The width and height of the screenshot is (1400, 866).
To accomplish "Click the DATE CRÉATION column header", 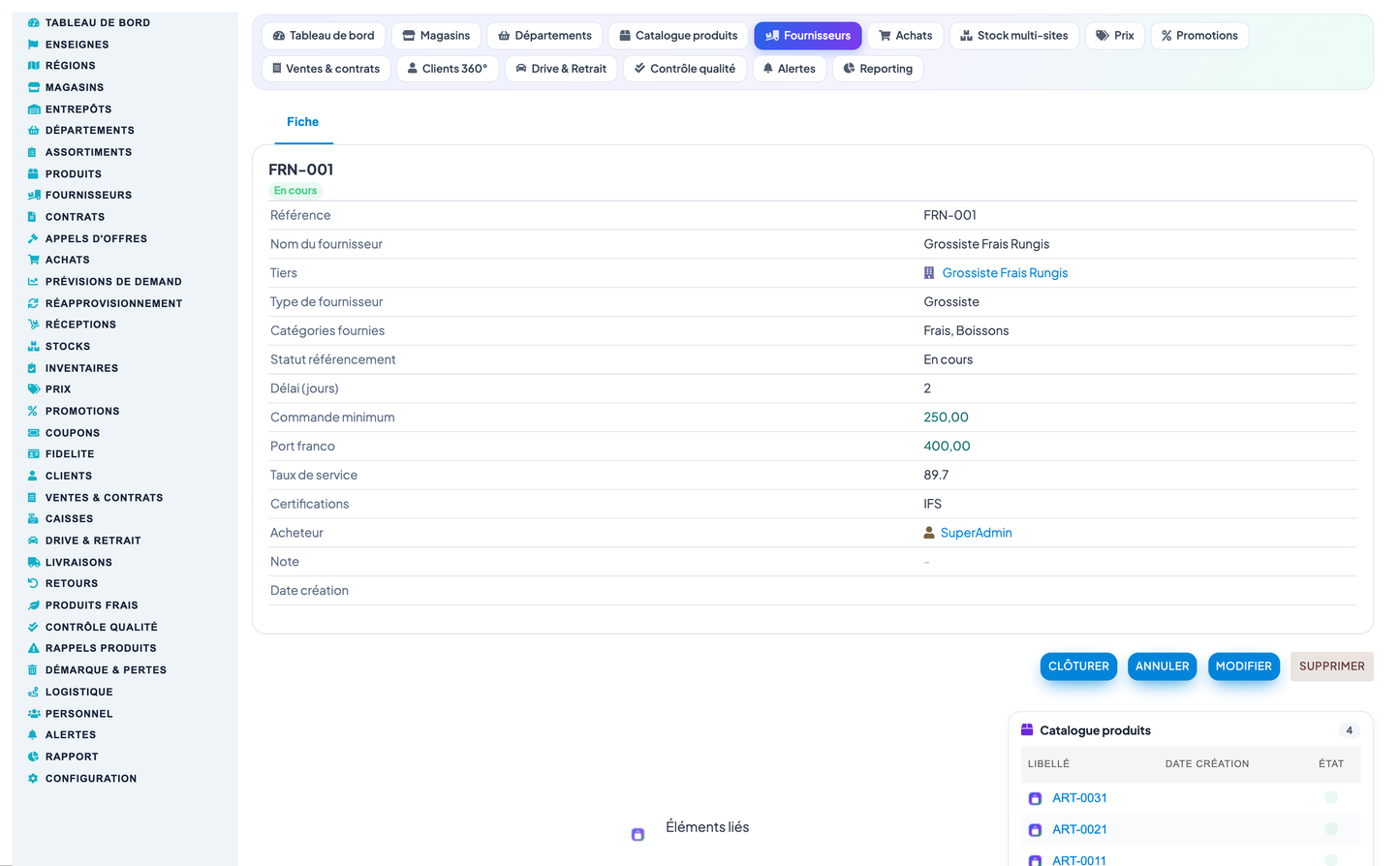I will [x=1206, y=764].
